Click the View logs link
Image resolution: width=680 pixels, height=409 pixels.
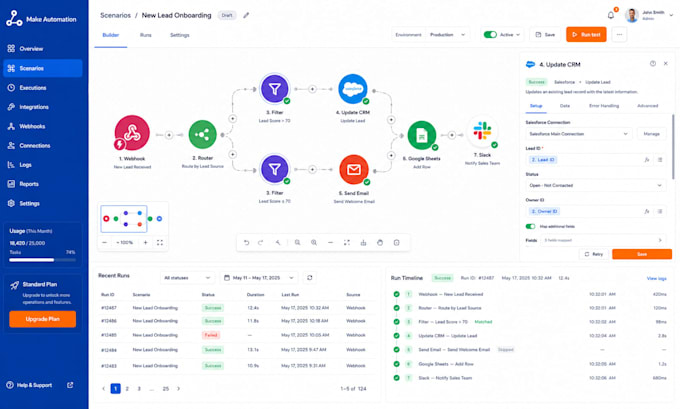[x=656, y=278]
